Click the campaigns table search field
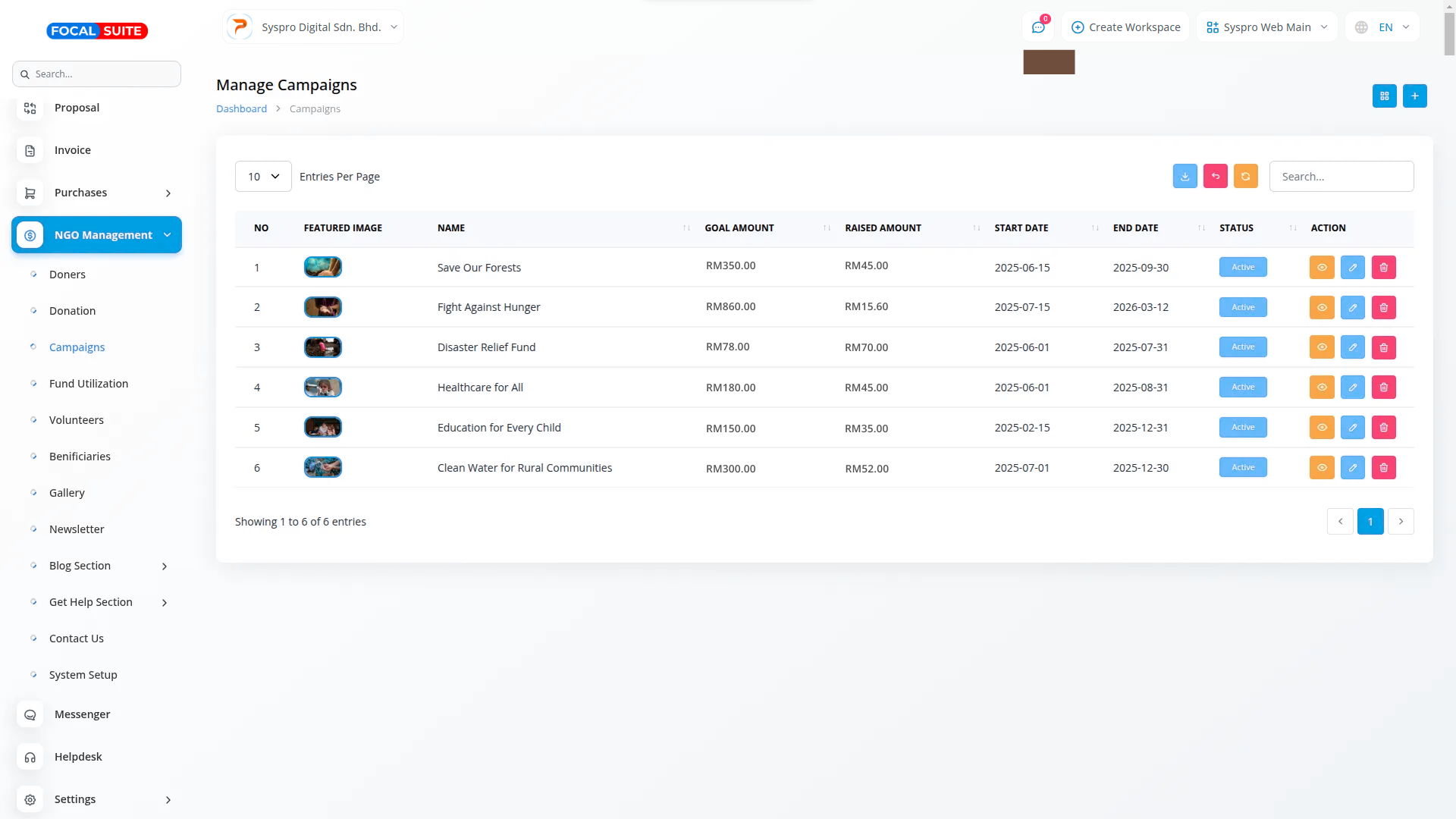The width and height of the screenshot is (1456, 819). click(x=1341, y=176)
